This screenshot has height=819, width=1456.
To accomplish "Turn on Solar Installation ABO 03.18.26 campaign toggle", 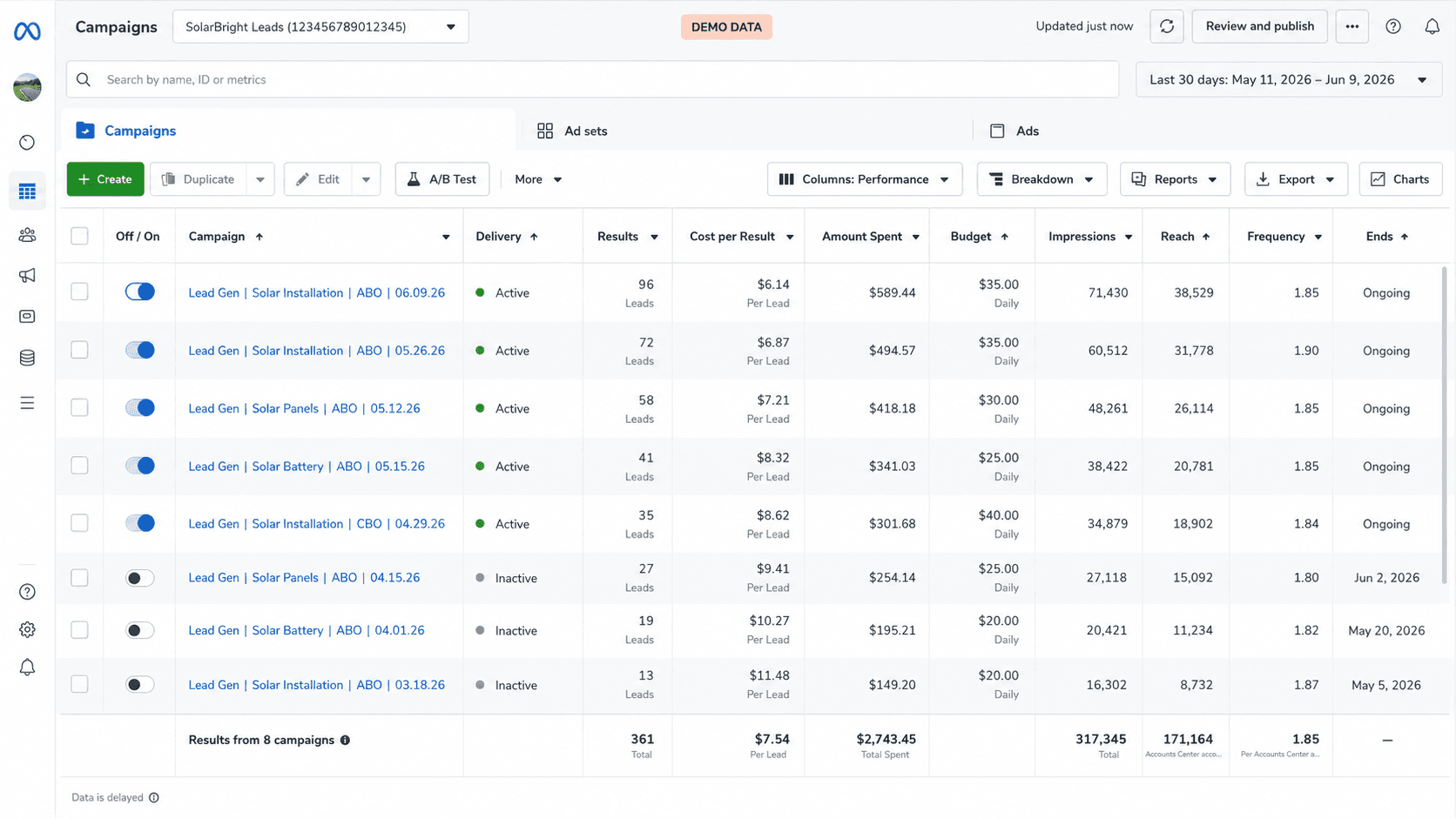I will pyautogui.click(x=139, y=685).
